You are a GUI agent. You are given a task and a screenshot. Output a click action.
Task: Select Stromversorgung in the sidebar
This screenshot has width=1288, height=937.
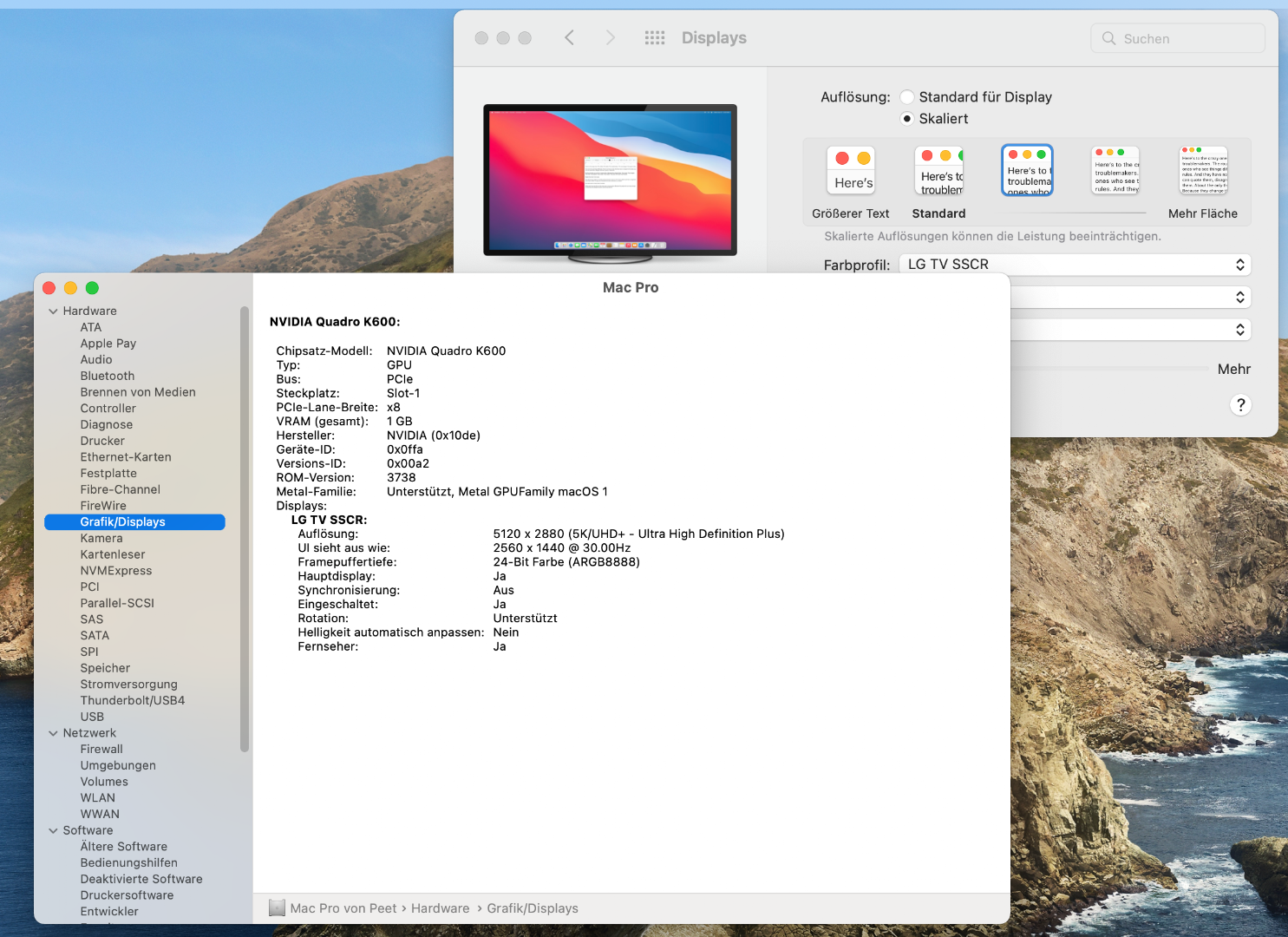tap(128, 685)
